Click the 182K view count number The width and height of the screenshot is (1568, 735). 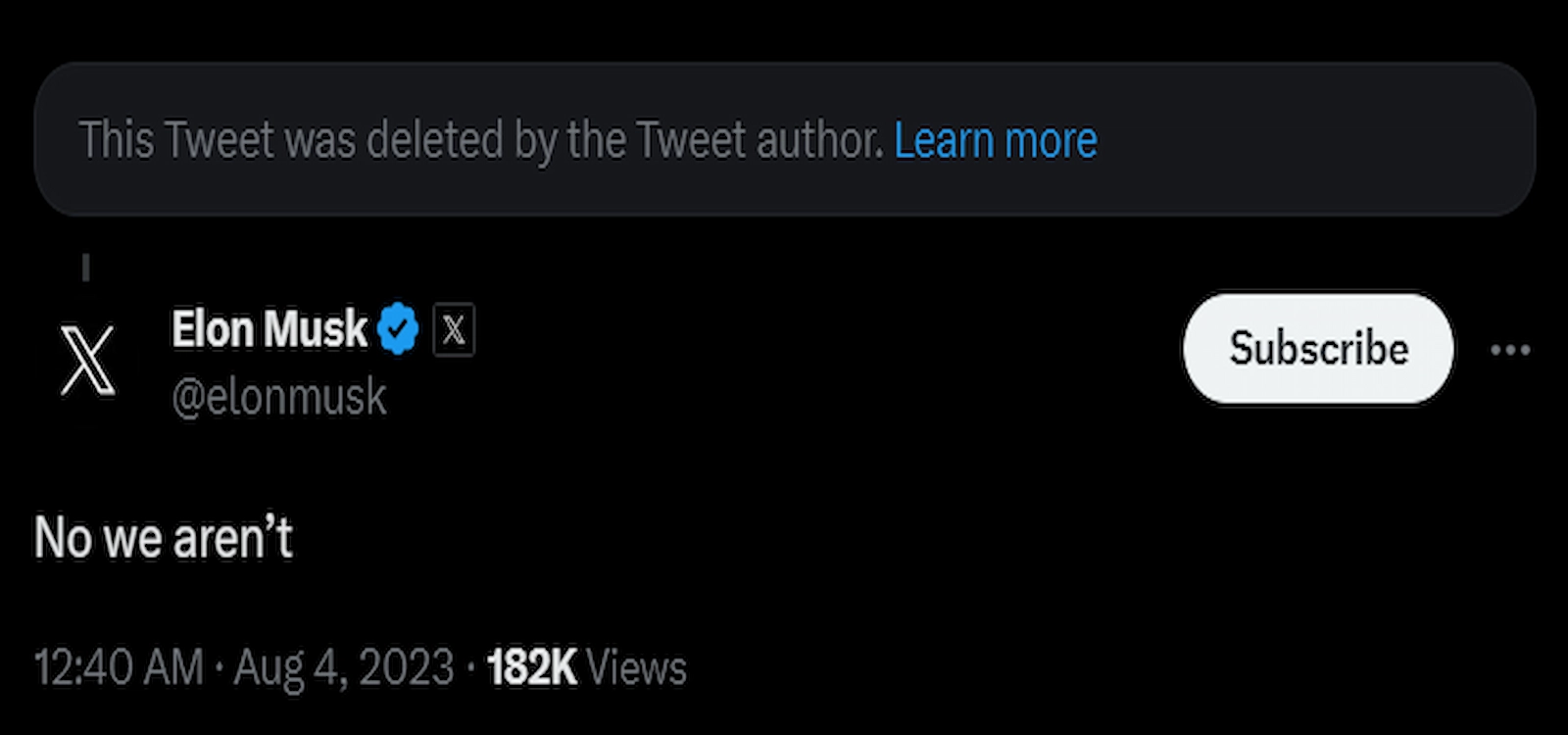tap(532, 668)
